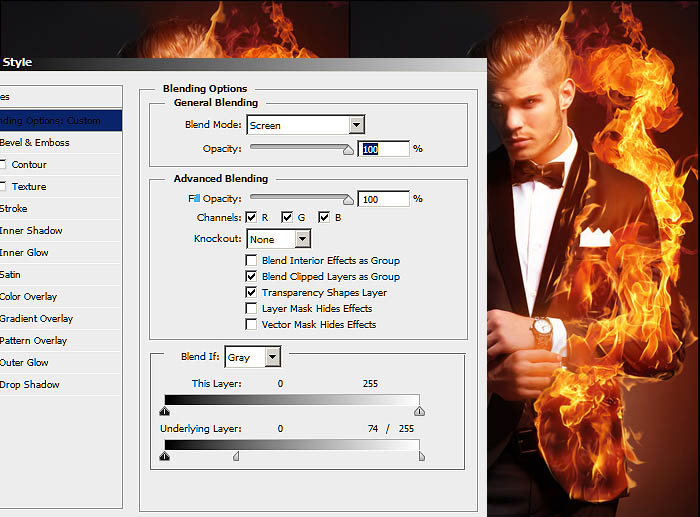The height and width of the screenshot is (517, 700).
Task: Select the Stroke style
Action: pyautogui.click(x=61, y=208)
